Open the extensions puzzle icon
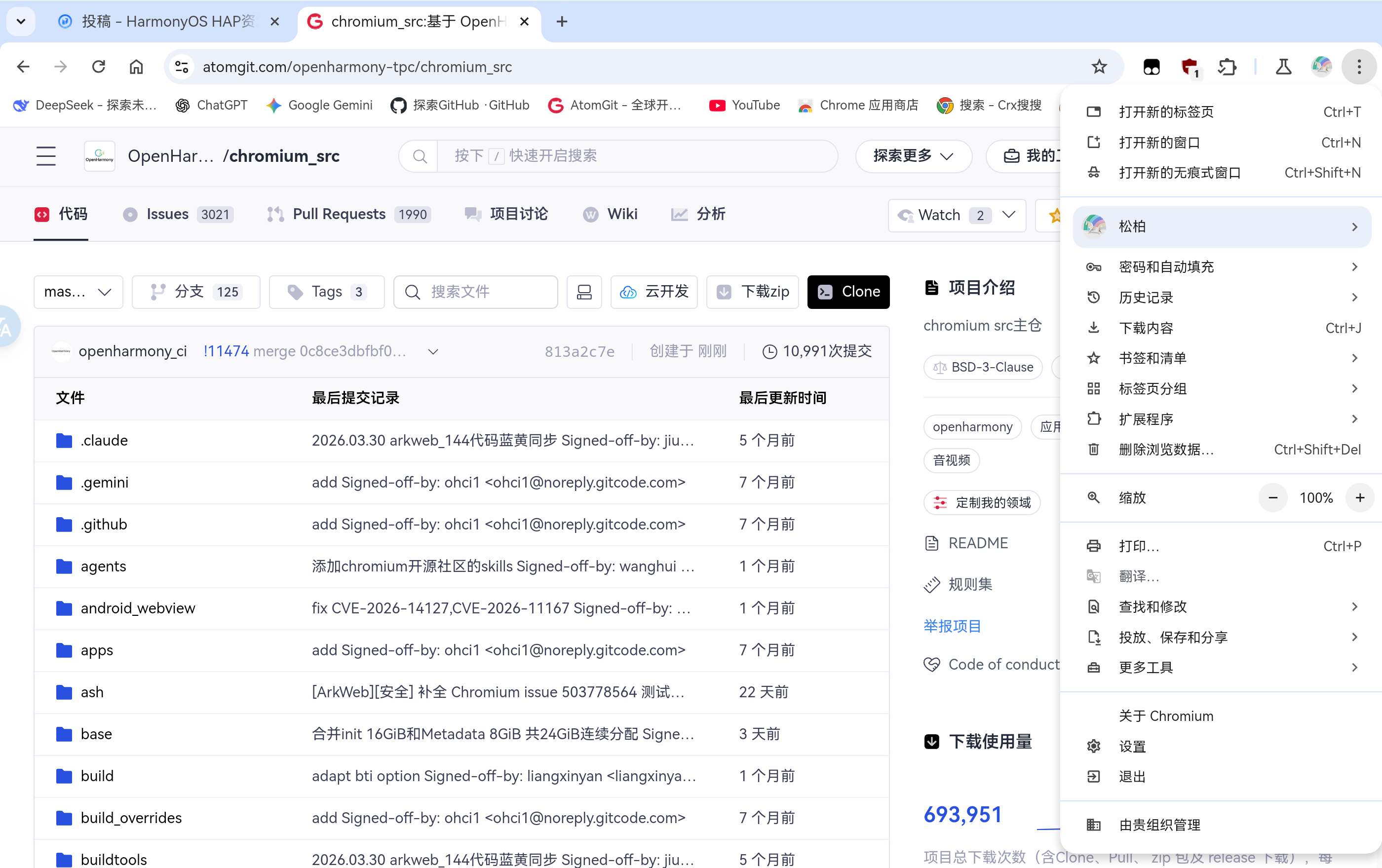The width and height of the screenshot is (1382, 868). click(1228, 67)
